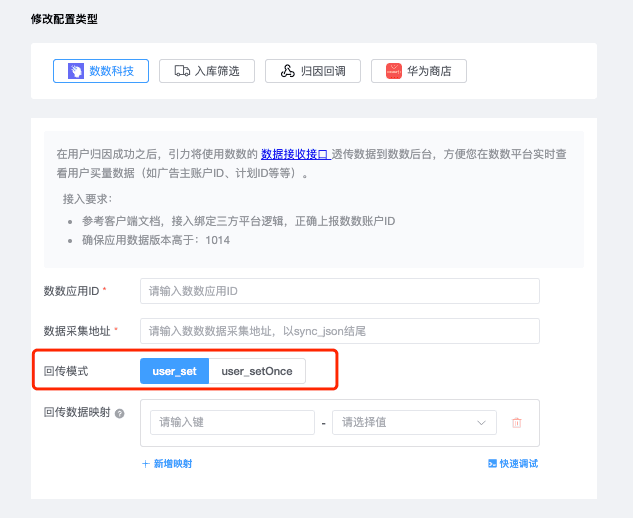
Task: Select the 数数科技 configuration tab
Action: (101, 71)
